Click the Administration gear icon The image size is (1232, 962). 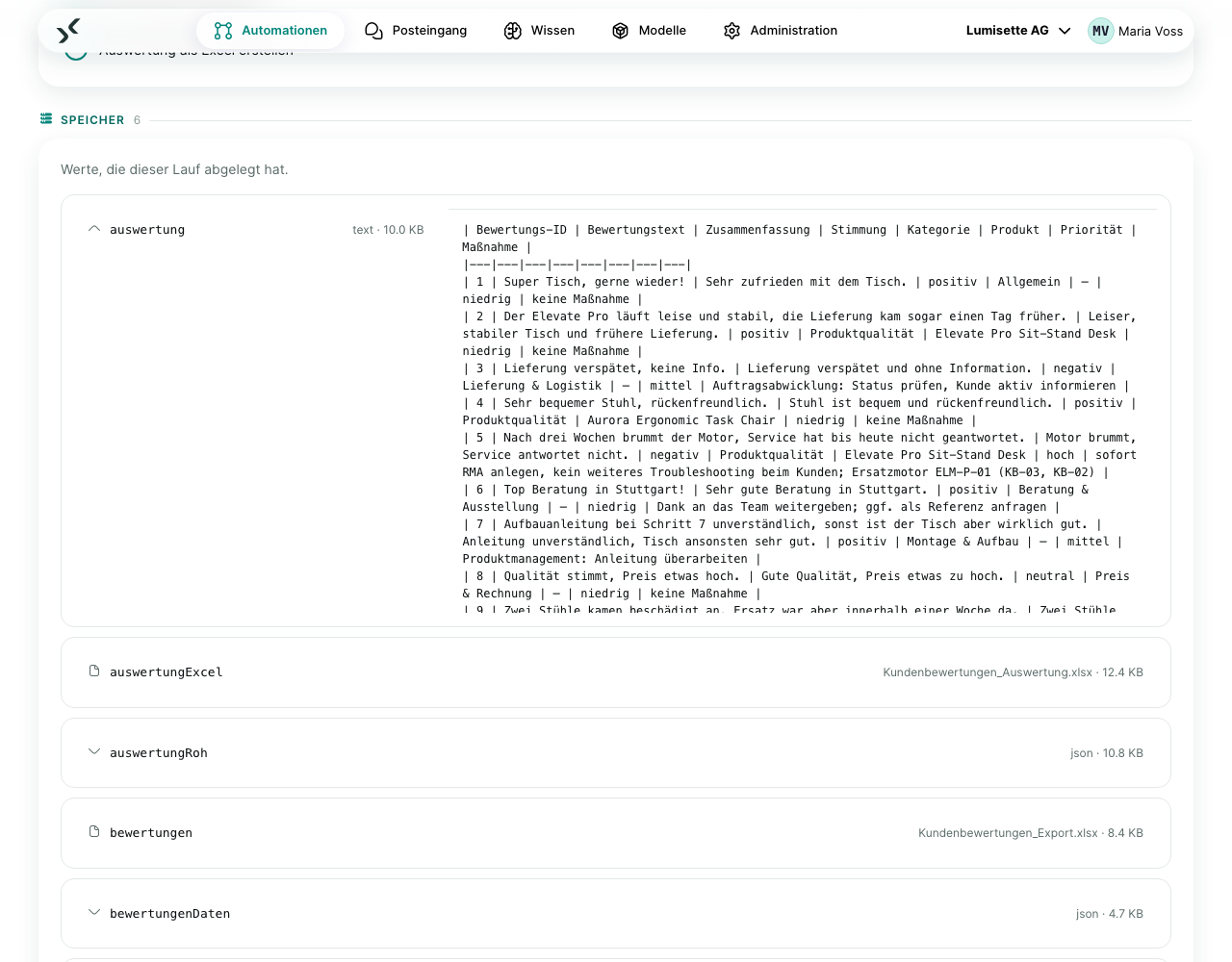pyautogui.click(x=732, y=31)
